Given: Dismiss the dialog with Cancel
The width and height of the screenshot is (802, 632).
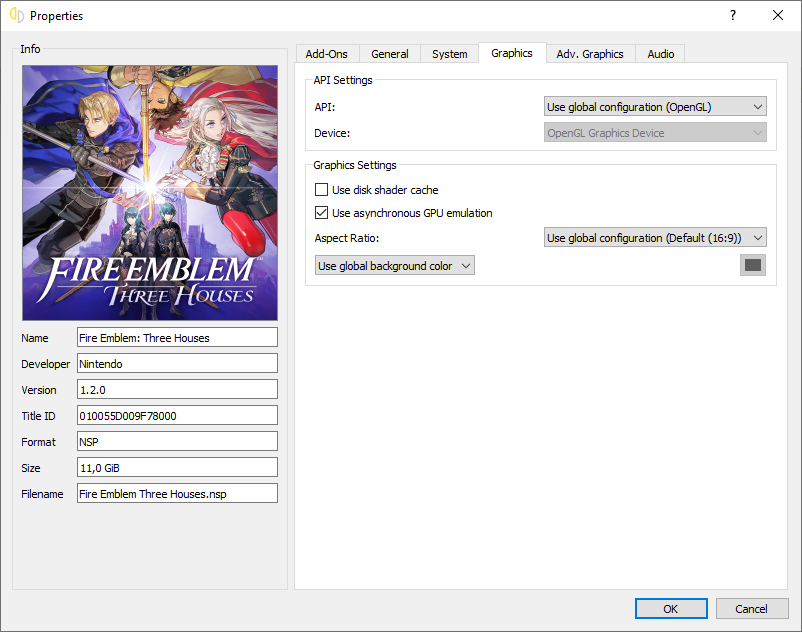Looking at the screenshot, I should point(752,608).
